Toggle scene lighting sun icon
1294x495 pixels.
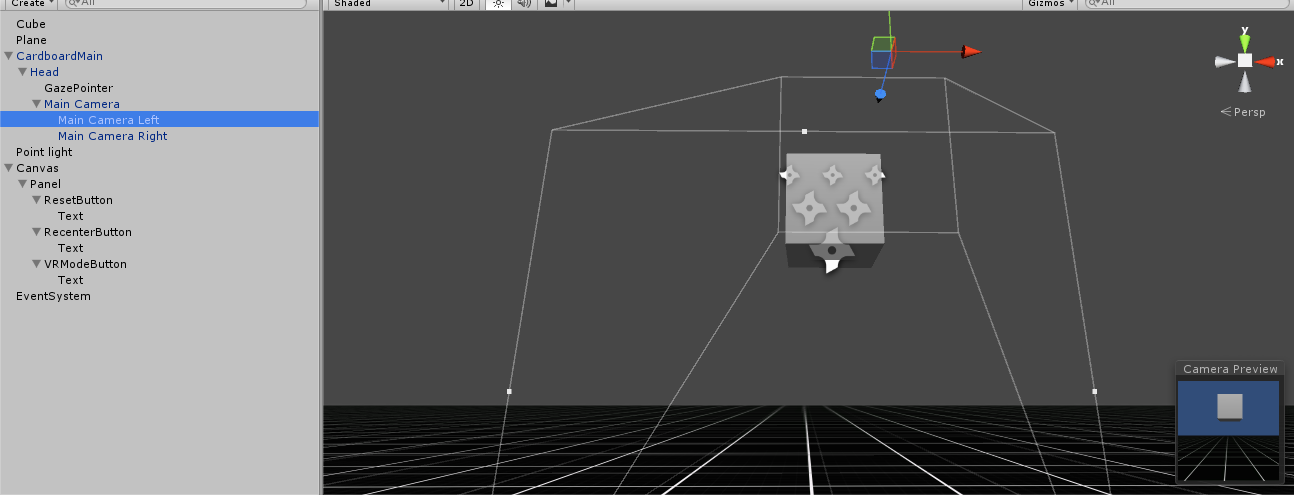[x=496, y=3]
